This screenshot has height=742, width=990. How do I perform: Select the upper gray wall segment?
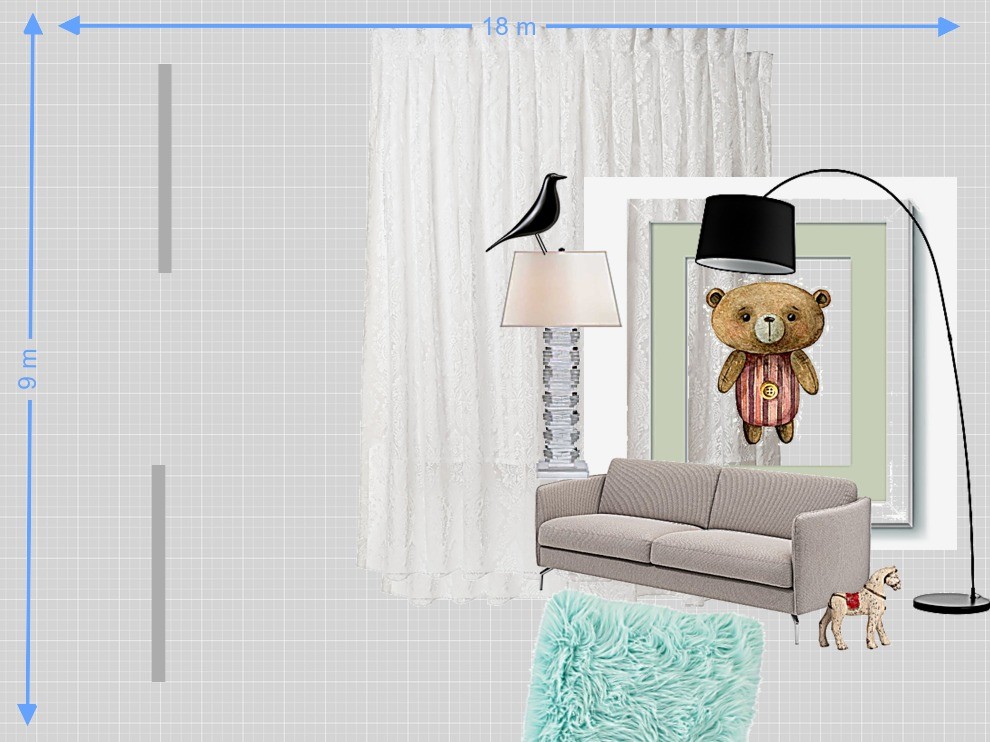pos(165,168)
